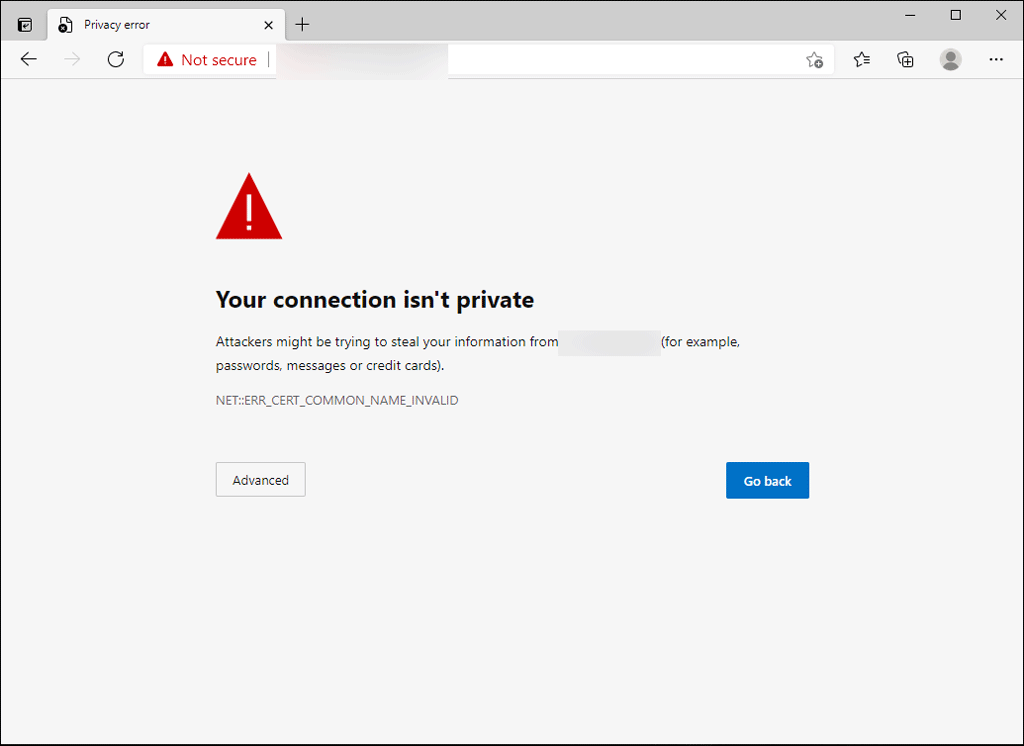This screenshot has height=746, width=1024.
Task: Click the Not secure label text
Action: pyautogui.click(x=220, y=59)
